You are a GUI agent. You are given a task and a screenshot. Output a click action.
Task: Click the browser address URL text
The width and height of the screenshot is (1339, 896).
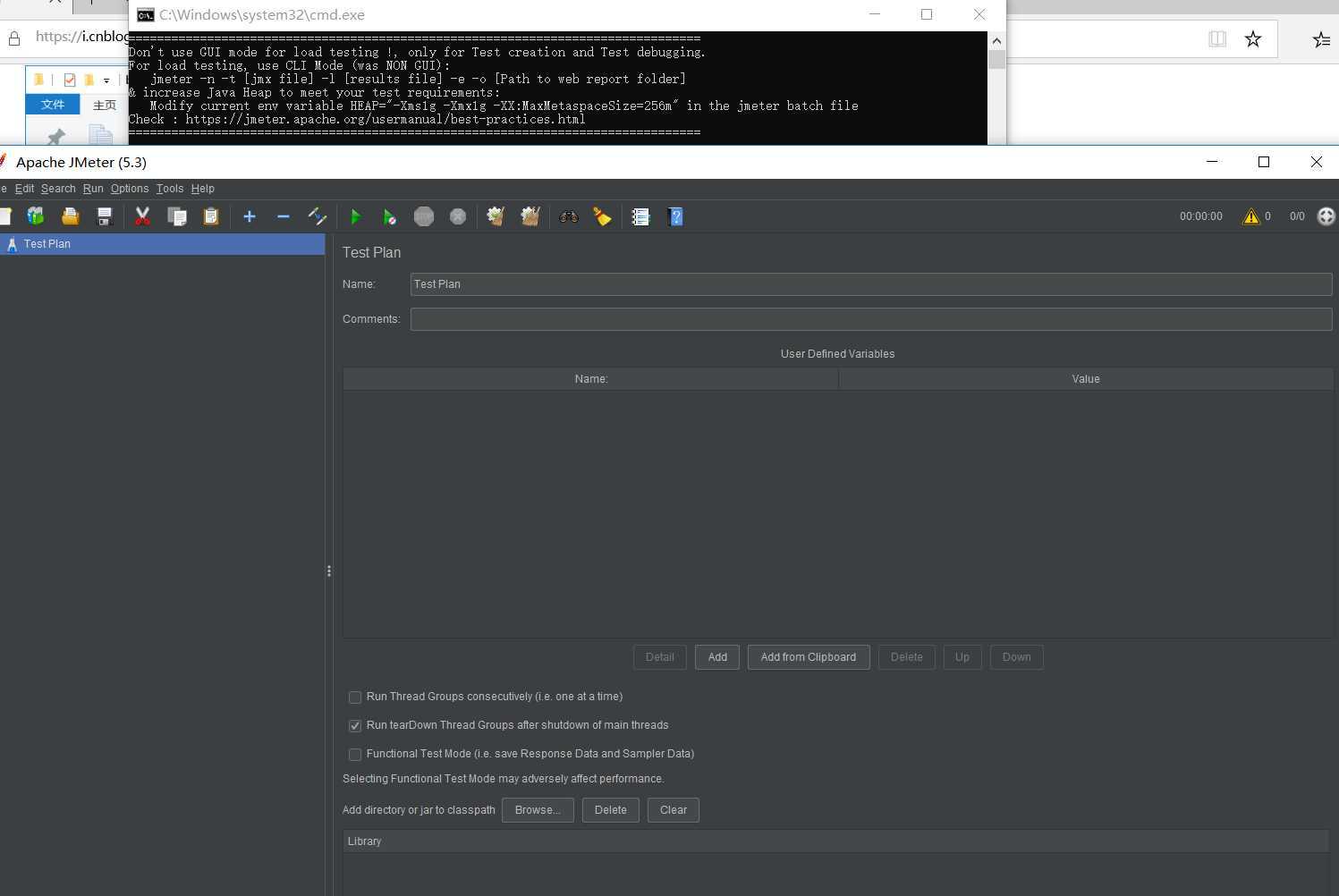[82, 37]
